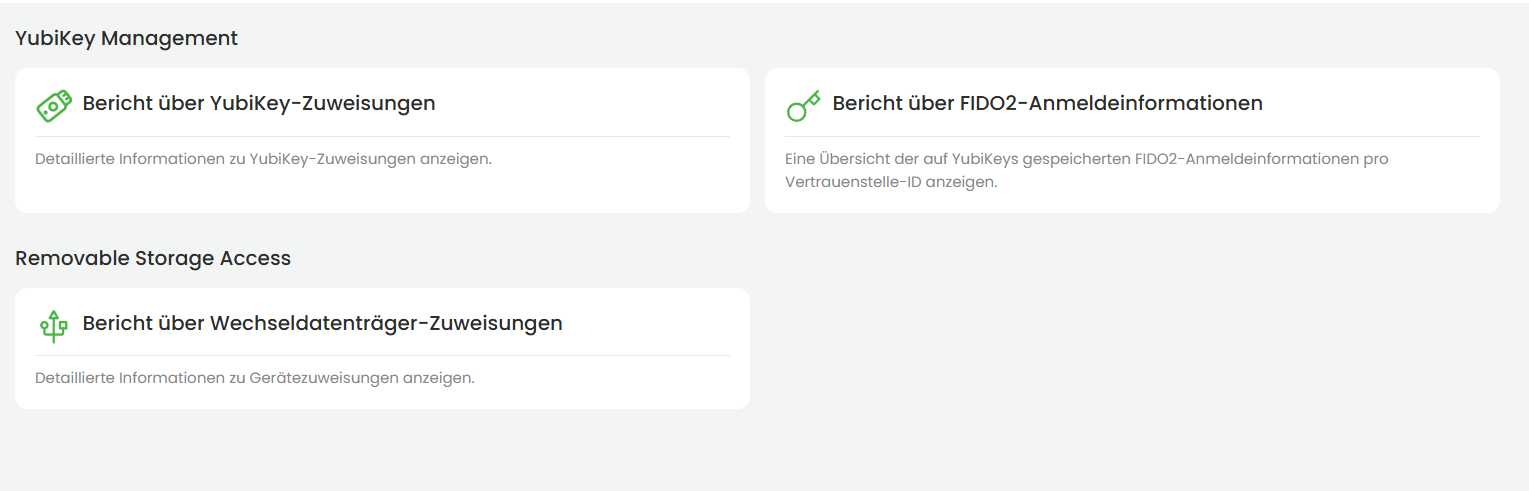This screenshot has width=1529, height=491.
Task: Select the Removable Storage Access heading
Action: tap(153, 258)
